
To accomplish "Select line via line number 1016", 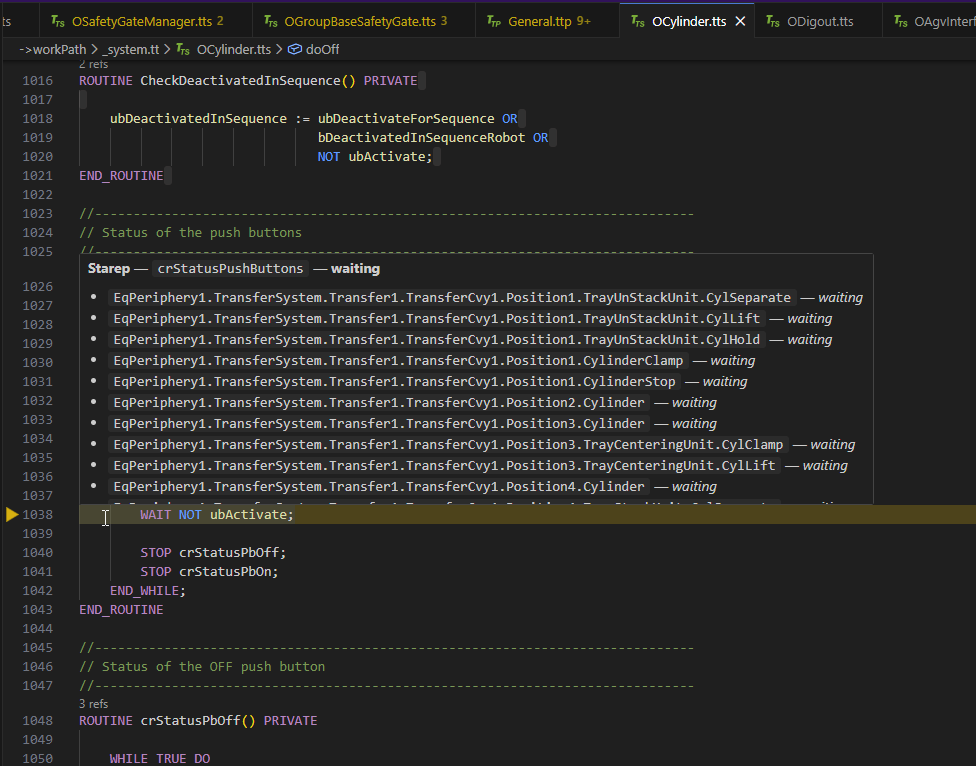I will [x=37, y=80].
